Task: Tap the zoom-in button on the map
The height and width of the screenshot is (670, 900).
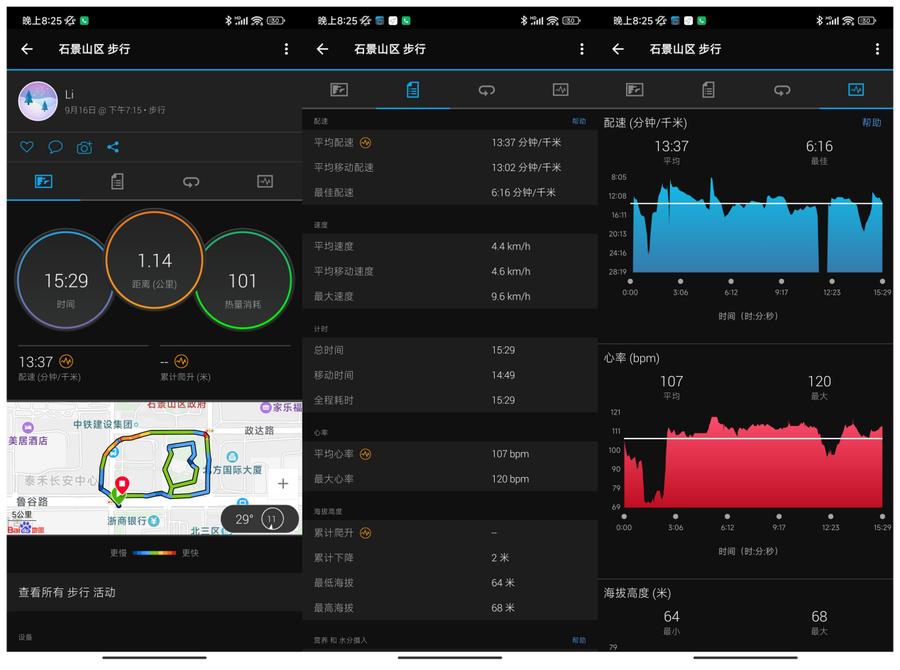Action: click(x=281, y=482)
